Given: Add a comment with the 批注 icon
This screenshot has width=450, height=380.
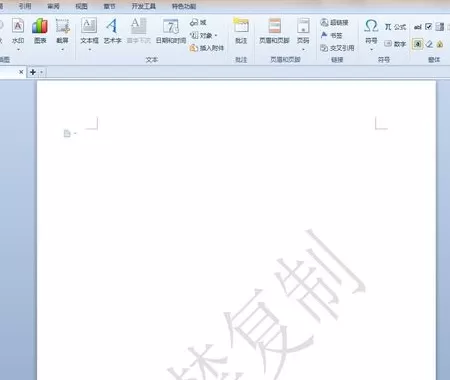Looking at the screenshot, I should point(241,26).
